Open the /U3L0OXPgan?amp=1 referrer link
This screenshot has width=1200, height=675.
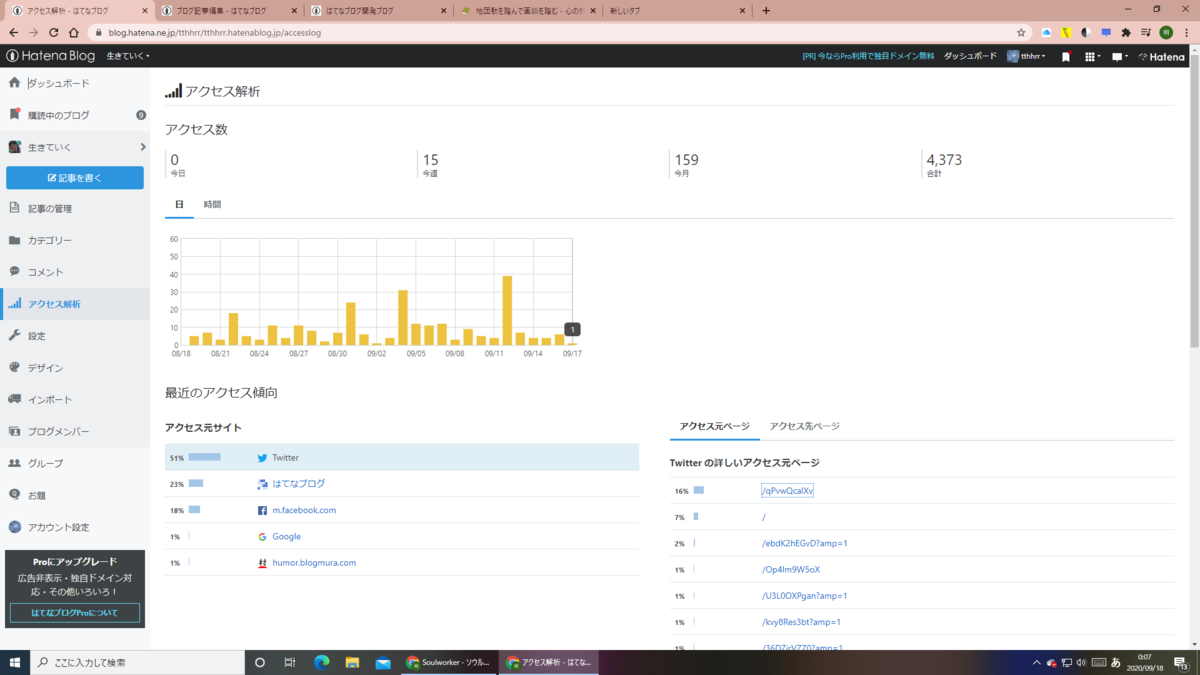point(804,595)
